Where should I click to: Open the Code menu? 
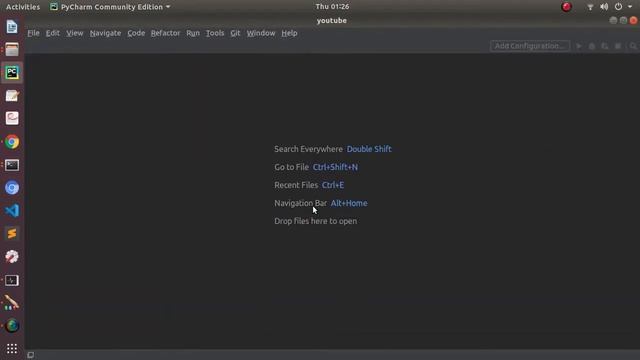click(x=136, y=33)
